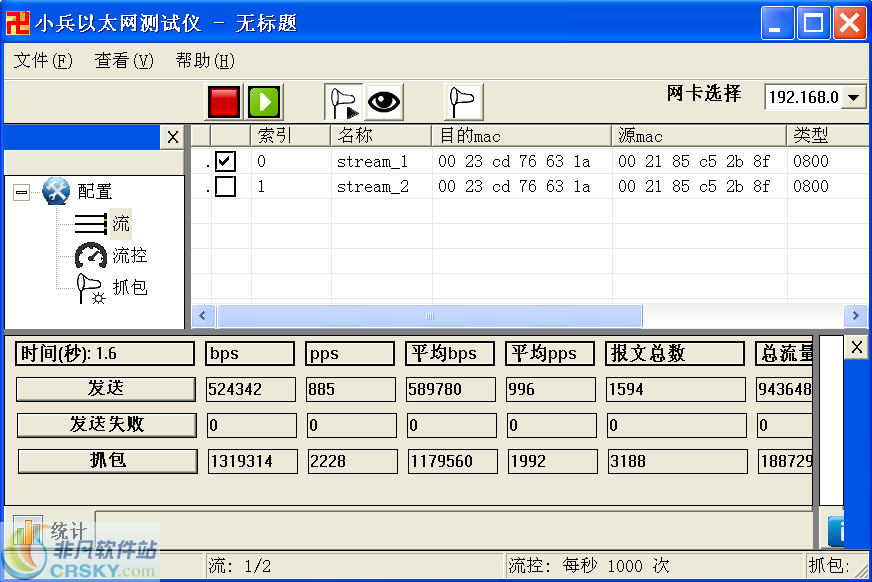This screenshot has height=582, width=872.
Task: Click the capture bps value 1319314
Action: 252,461
